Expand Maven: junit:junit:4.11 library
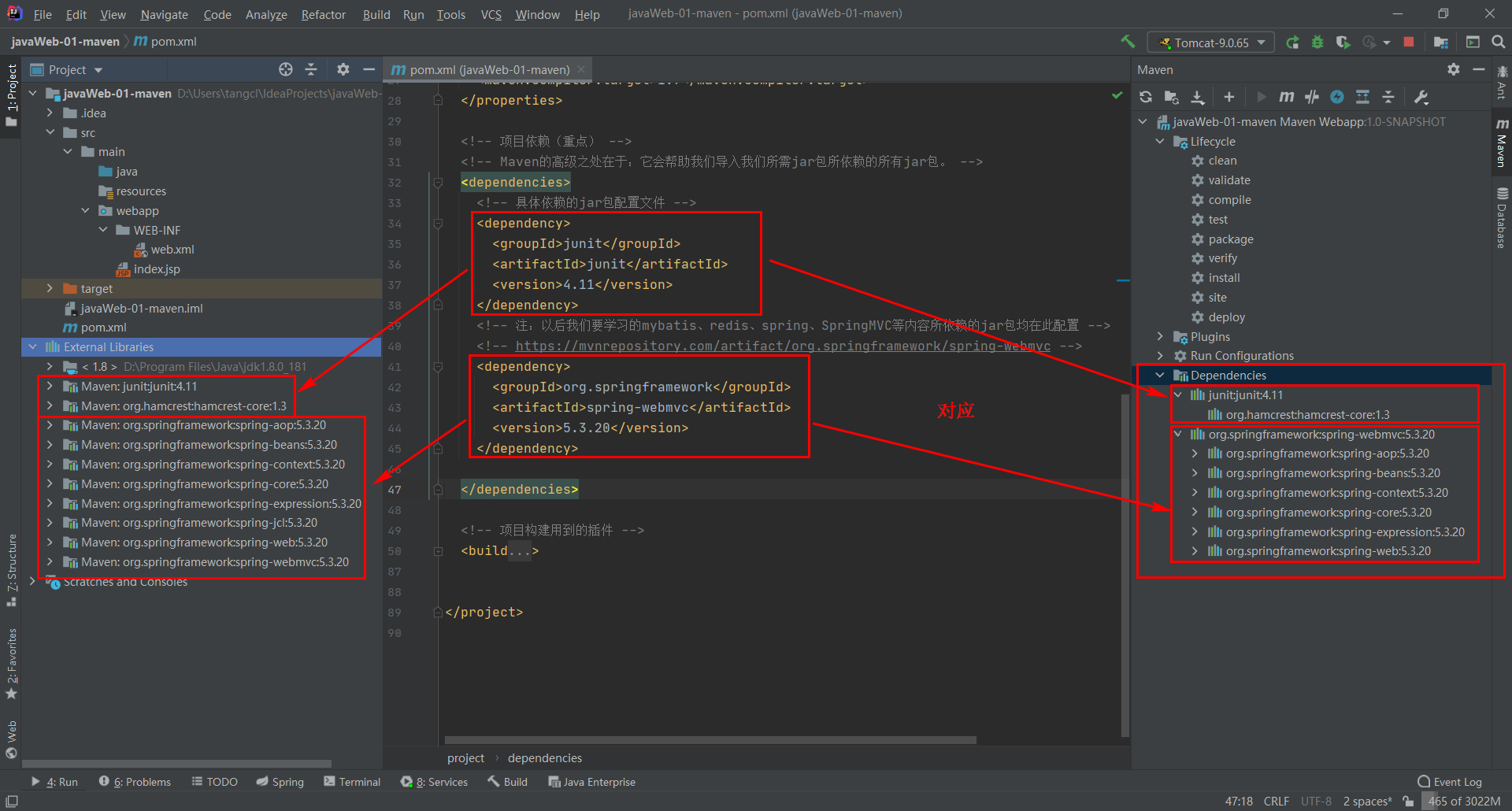 (50, 387)
